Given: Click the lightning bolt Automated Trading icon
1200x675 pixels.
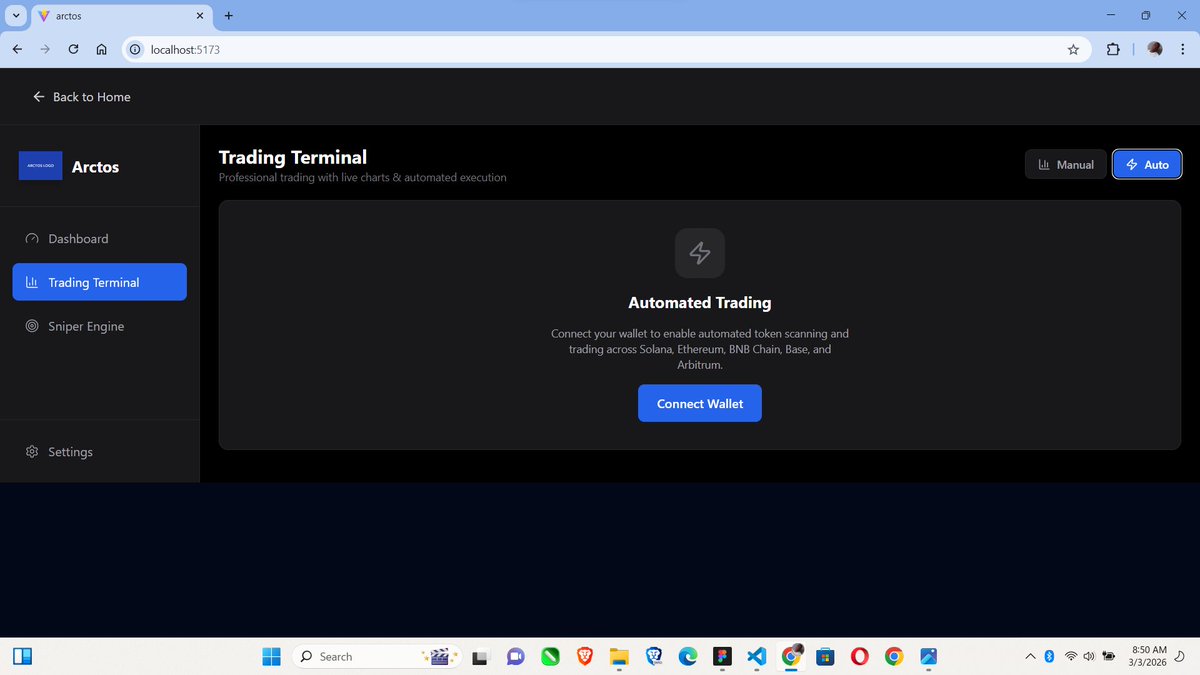Looking at the screenshot, I should (x=700, y=253).
